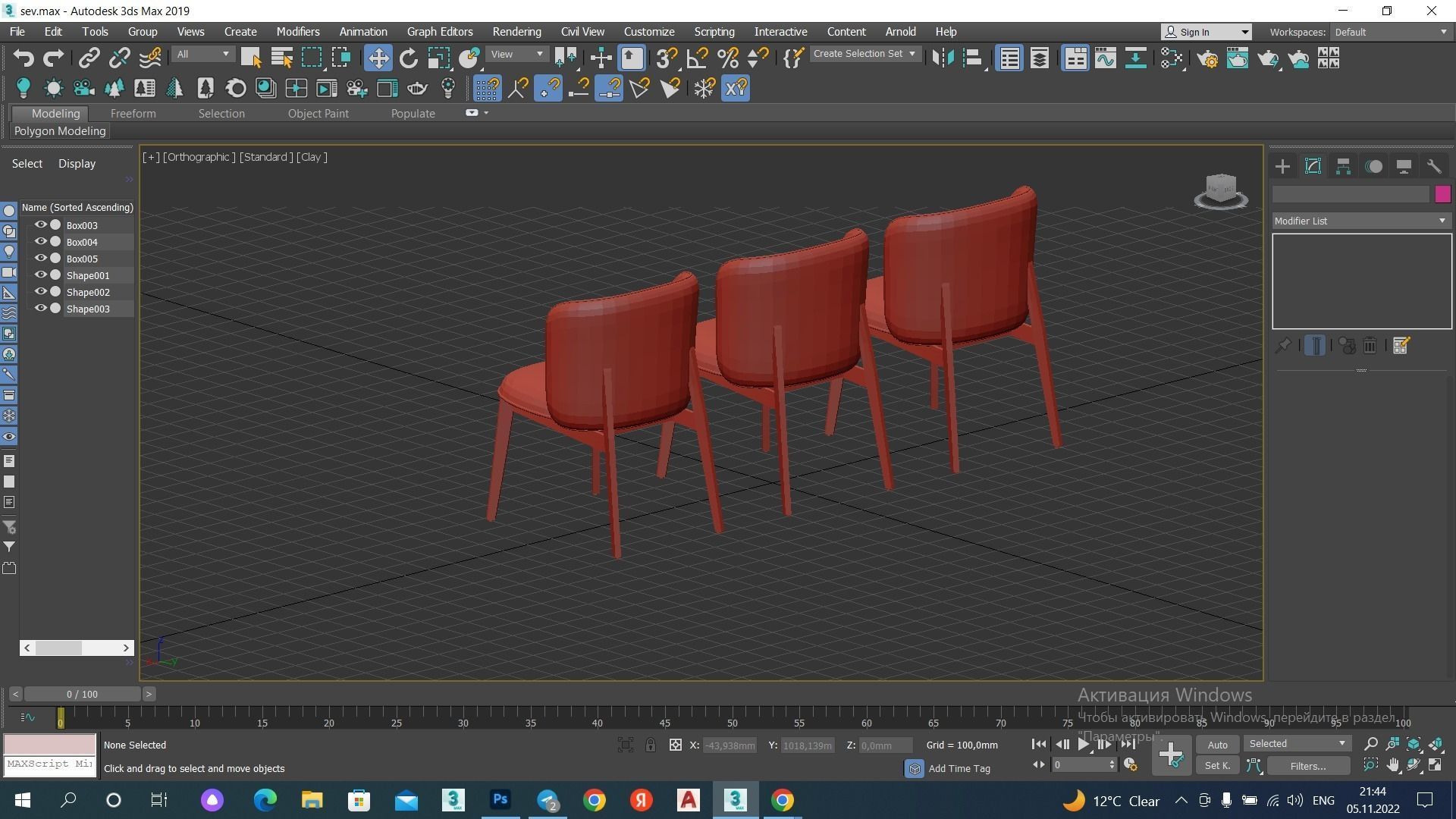Screen dimensions: 1456x819
Task: Click the time slider 0 / 100 handle
Action: (x=82, y=694)
